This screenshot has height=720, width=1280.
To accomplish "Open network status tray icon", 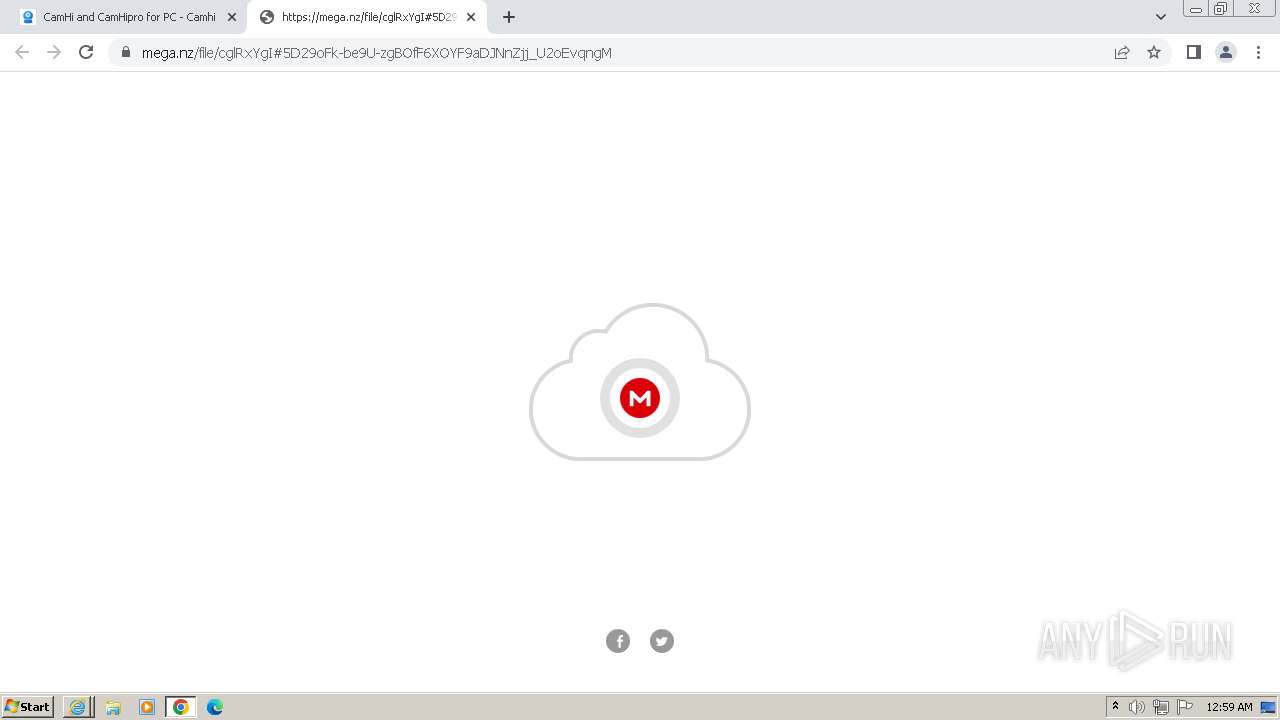I will point(1161,707).
